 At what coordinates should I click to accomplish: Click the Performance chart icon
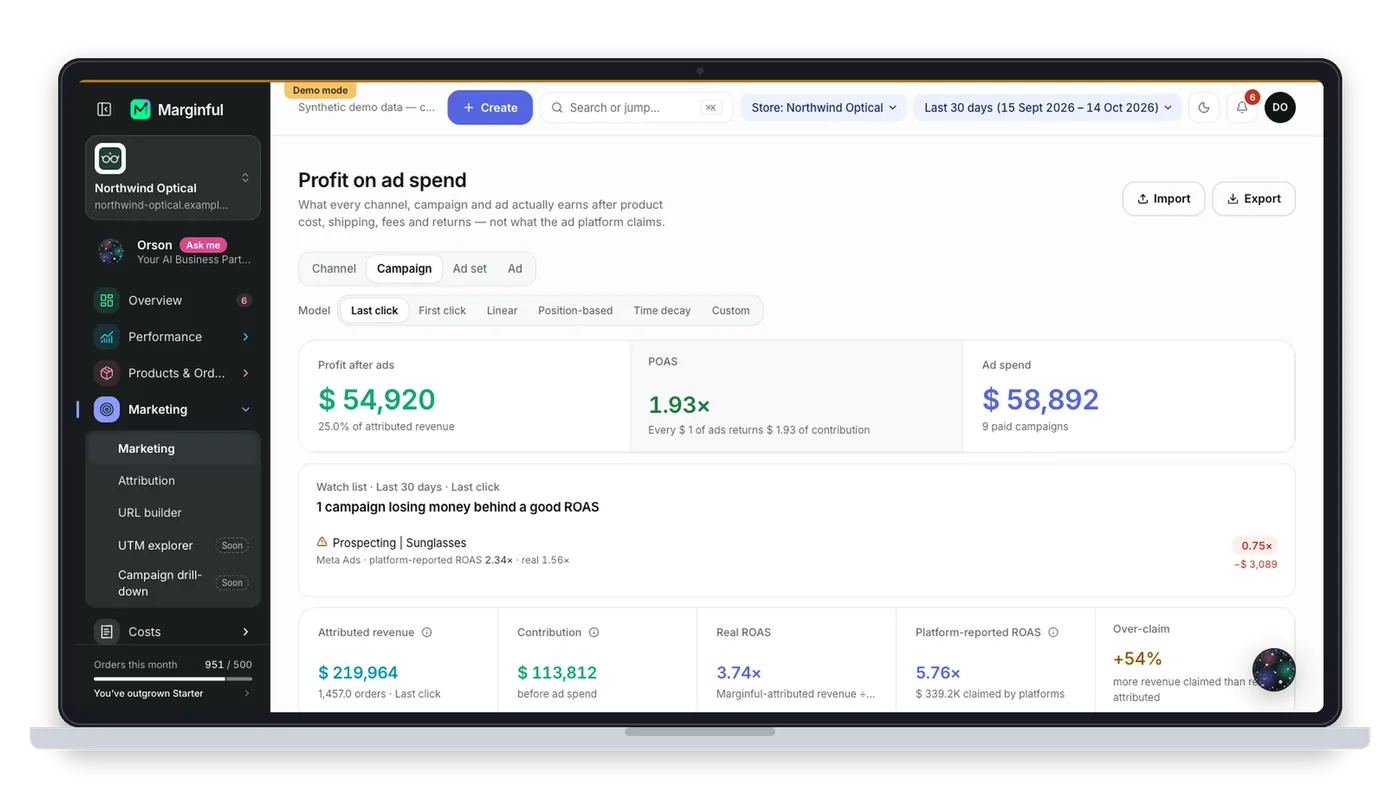coord(106,337)
